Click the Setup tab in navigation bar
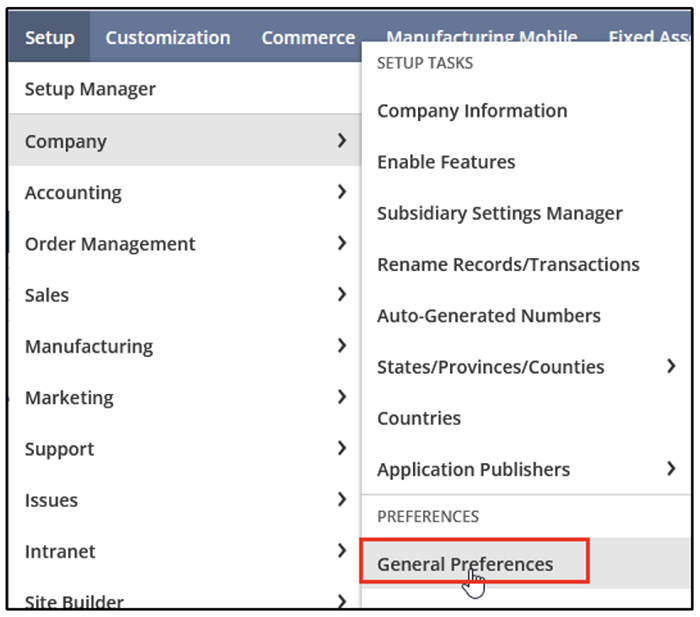The height and width of the screenshot is (617, 700). tap(49, 38)
